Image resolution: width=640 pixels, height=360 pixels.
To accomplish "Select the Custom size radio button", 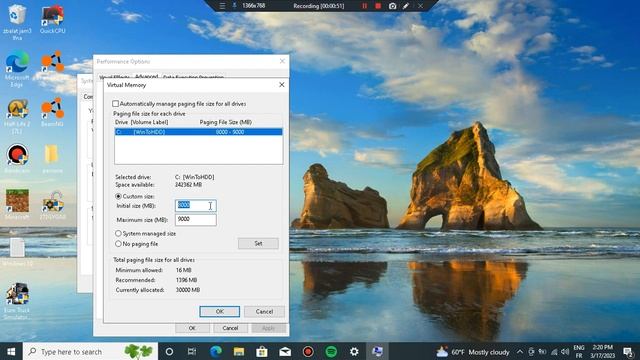I will (118, 196).
